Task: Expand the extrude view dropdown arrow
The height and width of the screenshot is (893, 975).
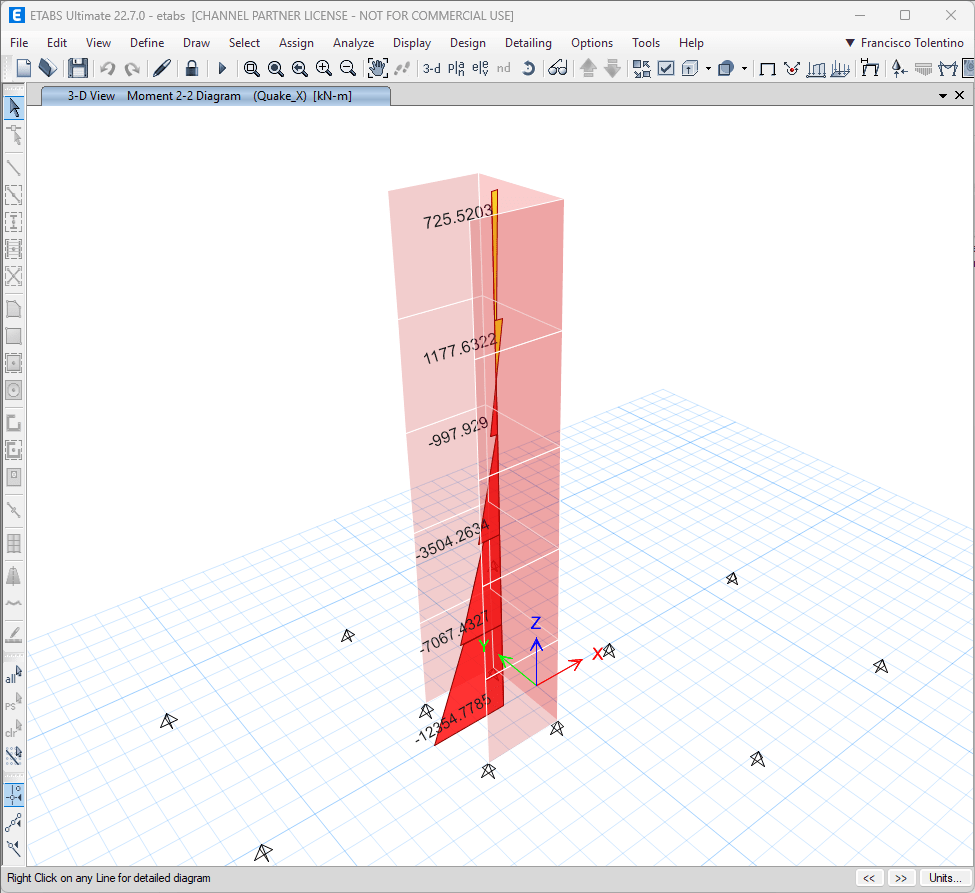Action: click(744, 68)
